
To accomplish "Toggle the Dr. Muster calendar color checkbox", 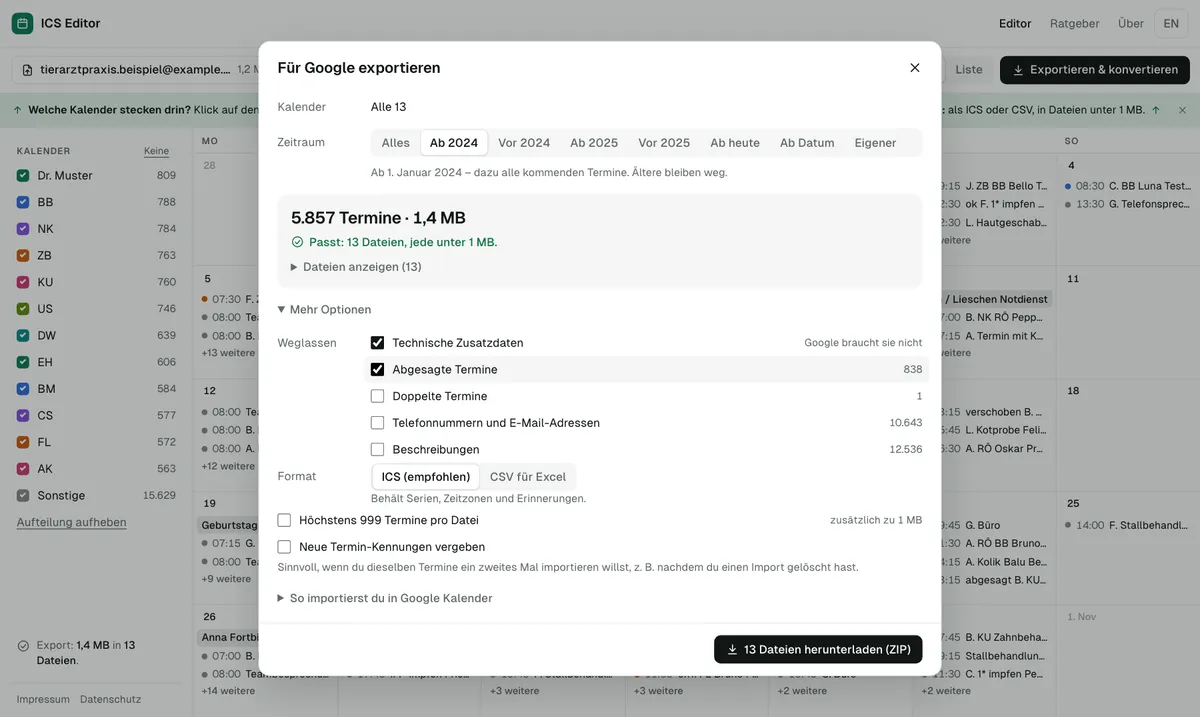I will click(x=23, y=175).
